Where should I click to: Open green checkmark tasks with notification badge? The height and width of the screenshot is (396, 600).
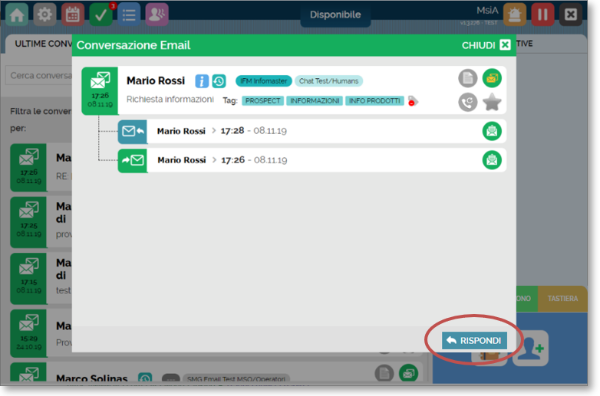click(x=101, y=15)
